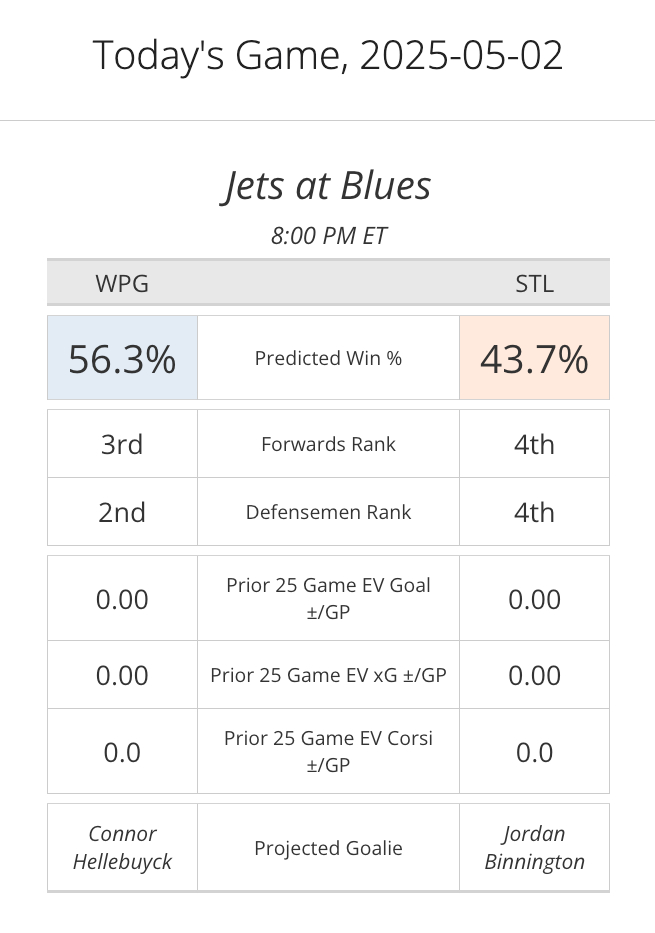655x933 pixels.
Task: Select the Today's Game date heading
Action: (x=327, y=55)
